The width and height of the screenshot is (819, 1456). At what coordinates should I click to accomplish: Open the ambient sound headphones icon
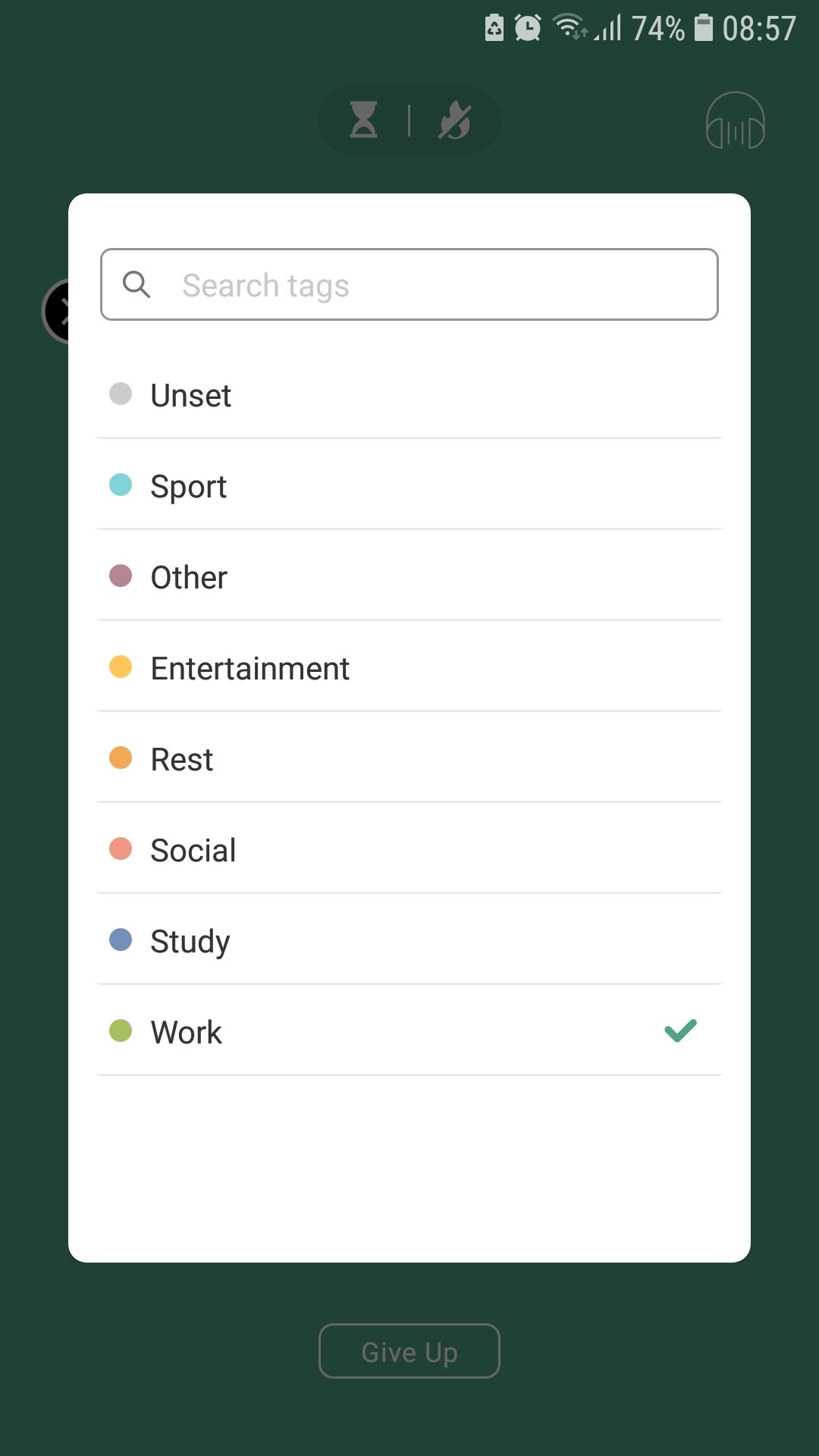735,121
